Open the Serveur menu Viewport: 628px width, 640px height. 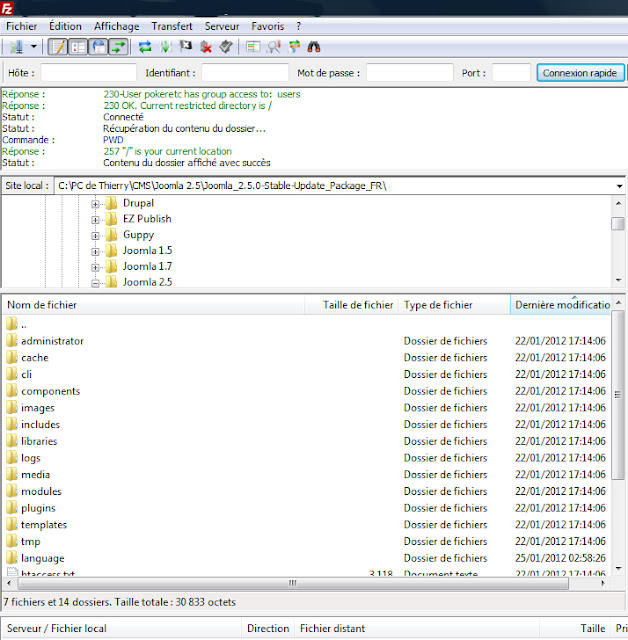222,26
